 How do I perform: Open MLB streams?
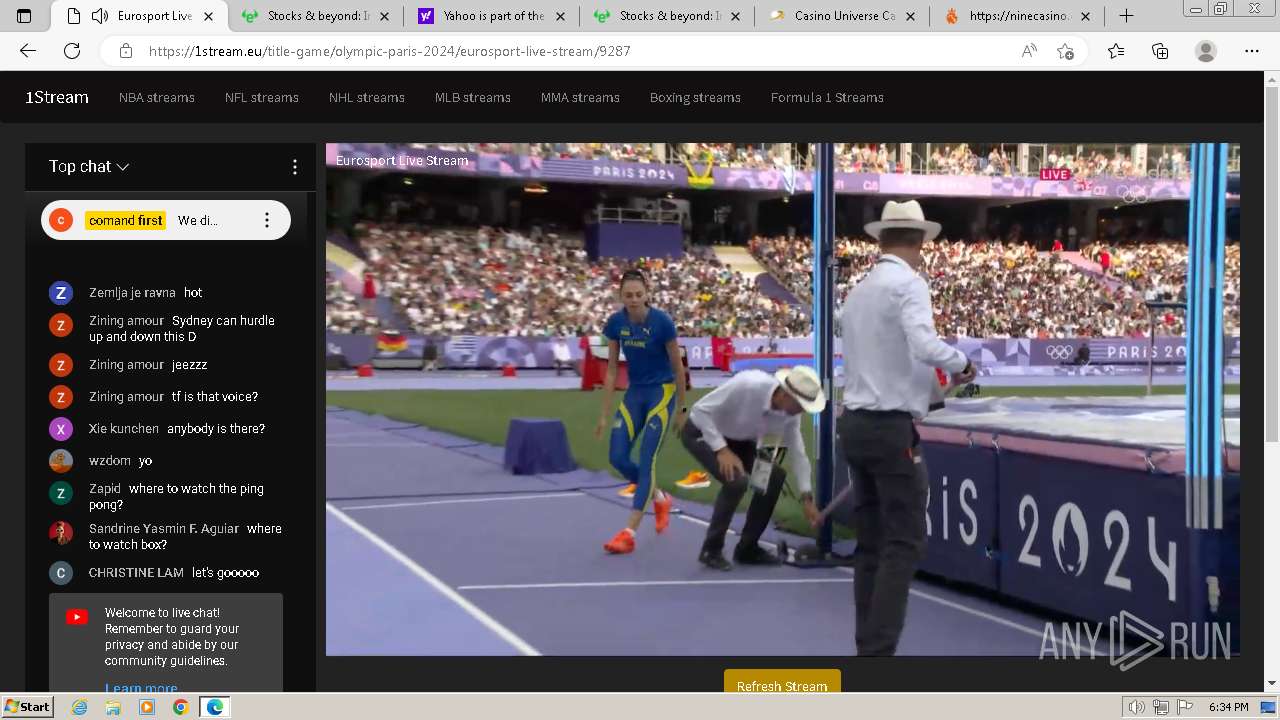click(x=473, y=97)
